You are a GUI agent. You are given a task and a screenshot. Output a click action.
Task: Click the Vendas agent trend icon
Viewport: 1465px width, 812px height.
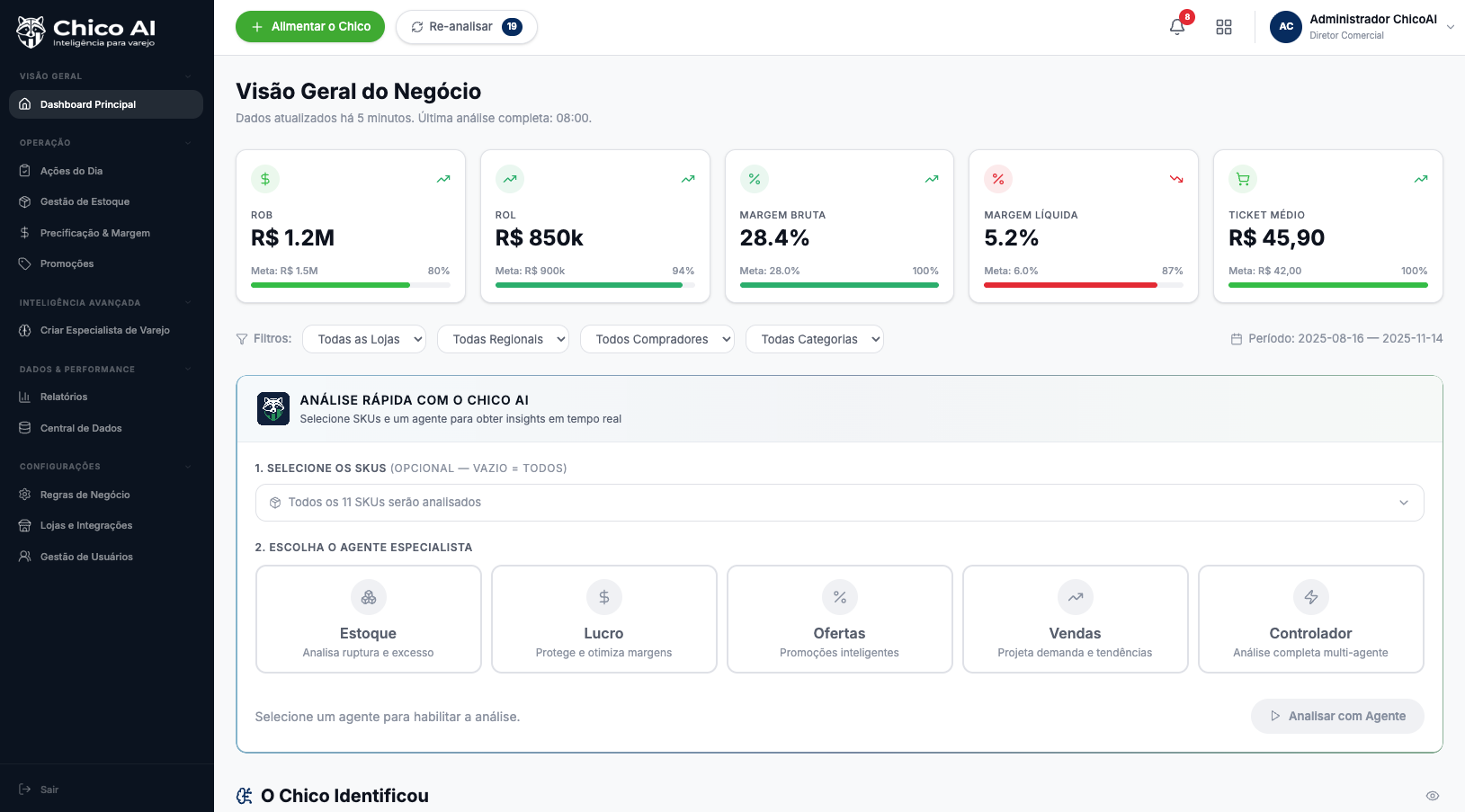1076,597
